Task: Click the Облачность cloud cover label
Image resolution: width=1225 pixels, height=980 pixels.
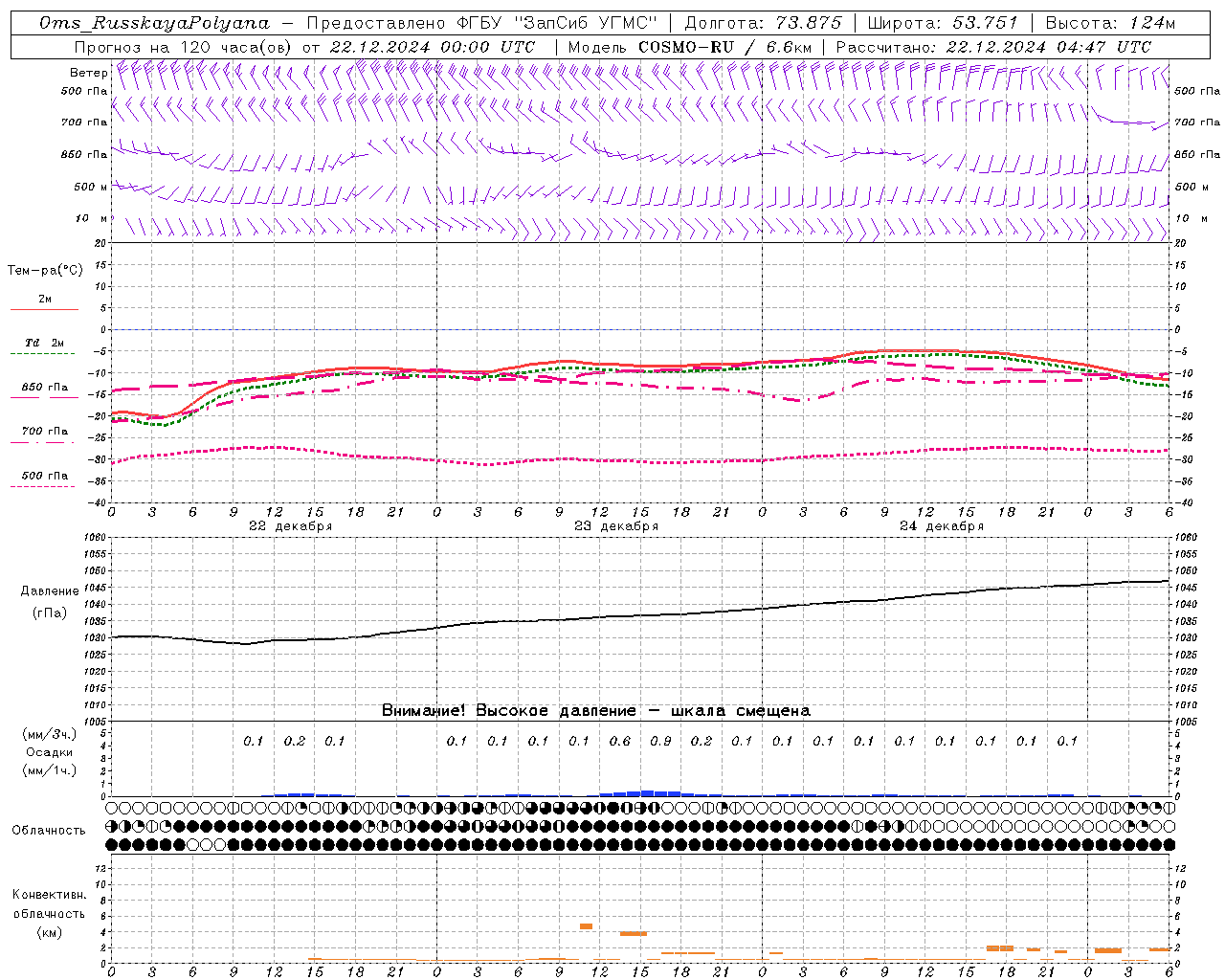Action: tap(49, 831)
